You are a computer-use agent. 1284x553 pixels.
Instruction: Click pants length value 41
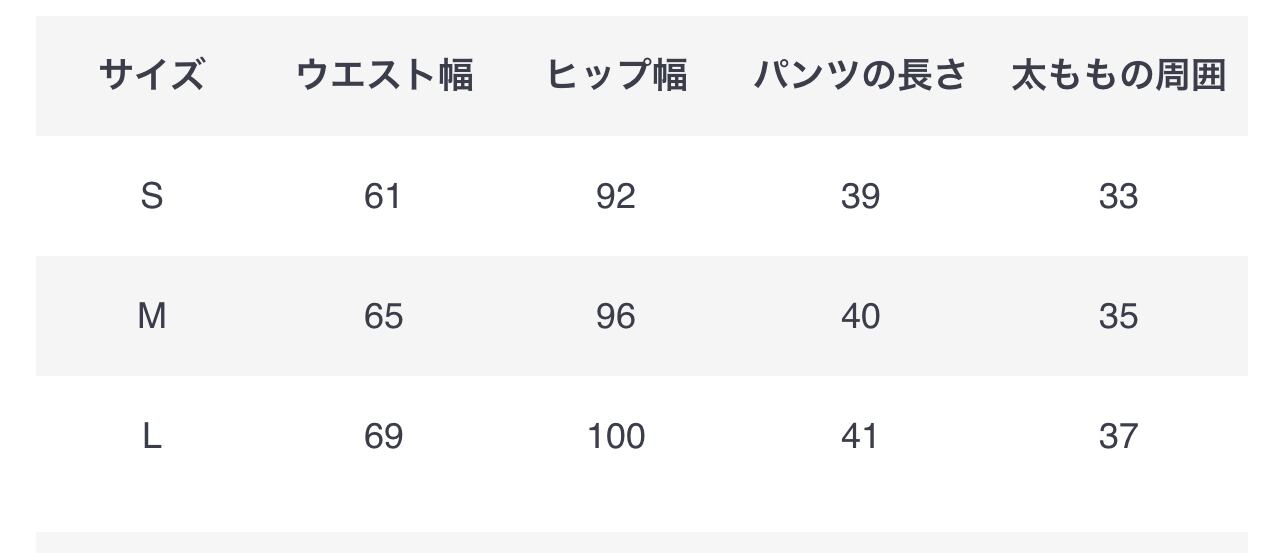pos(860,436)
